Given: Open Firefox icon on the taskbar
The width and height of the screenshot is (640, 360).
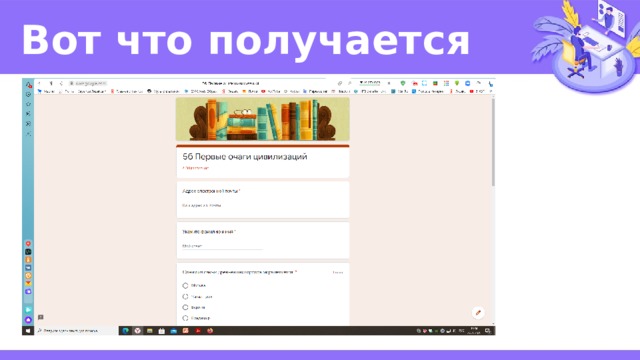Looking at the screenshot, I should tap(210, 331).
